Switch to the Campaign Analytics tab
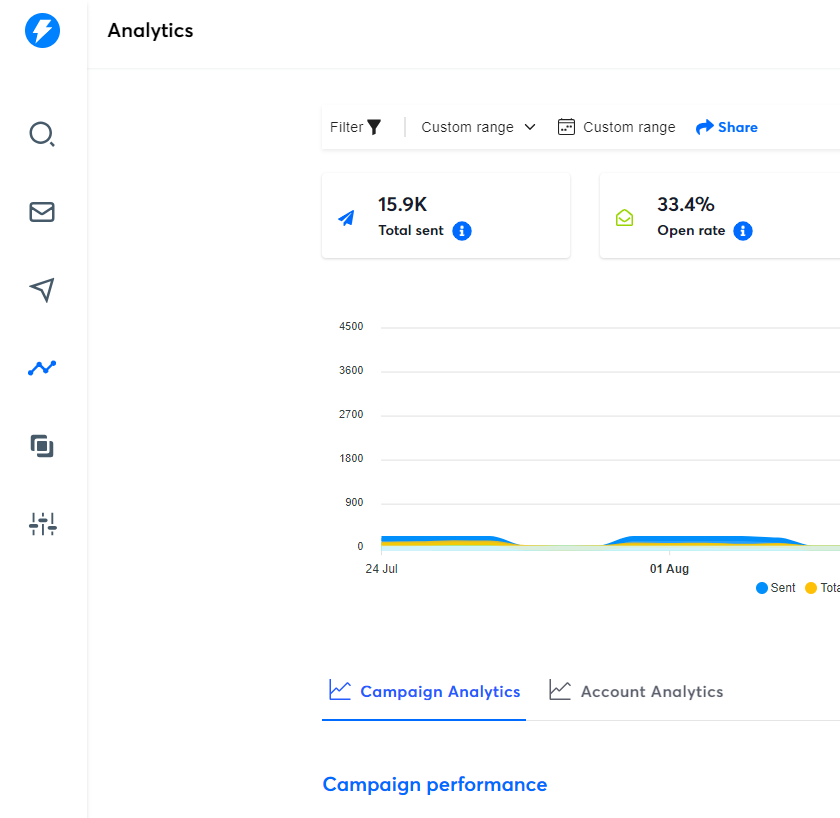The width and height of the screenshot is (840, 818). [425, 691]
